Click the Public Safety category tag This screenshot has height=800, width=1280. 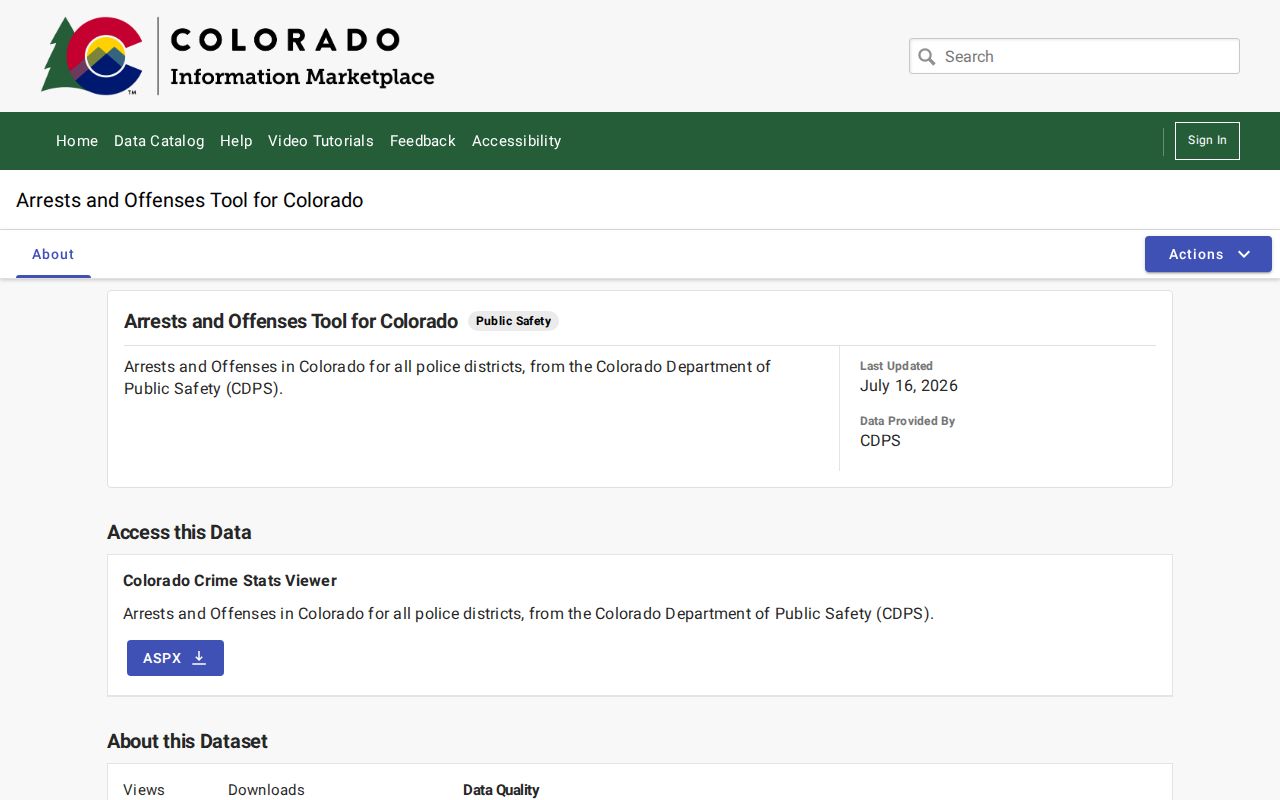click(x=513, y=321)
